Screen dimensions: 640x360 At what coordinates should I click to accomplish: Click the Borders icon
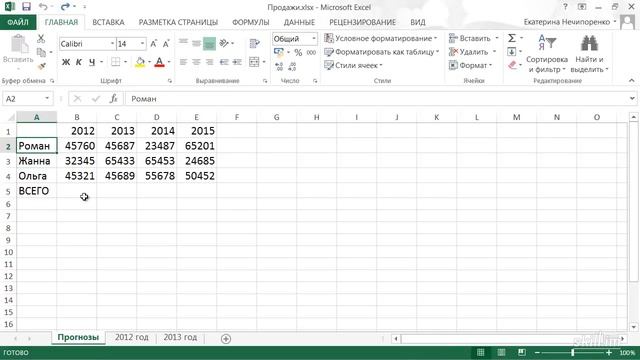116,62
